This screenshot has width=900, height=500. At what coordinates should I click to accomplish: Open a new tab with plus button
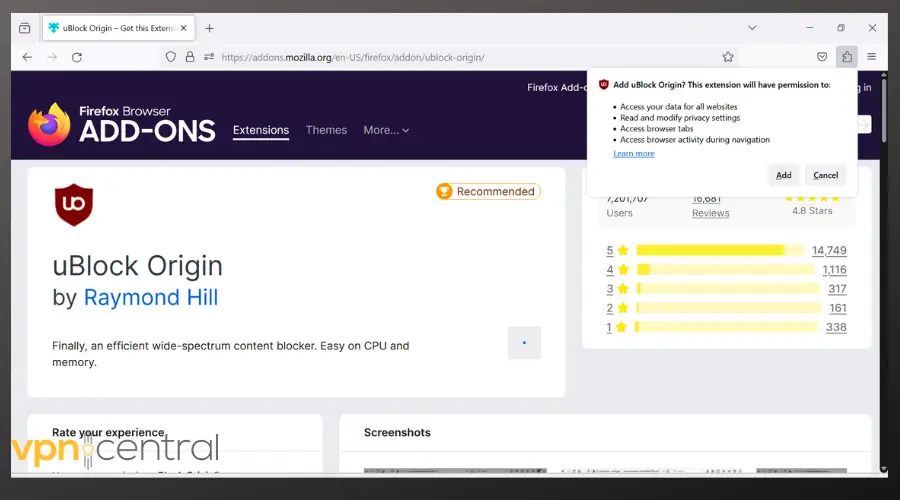tap(210, 28)
